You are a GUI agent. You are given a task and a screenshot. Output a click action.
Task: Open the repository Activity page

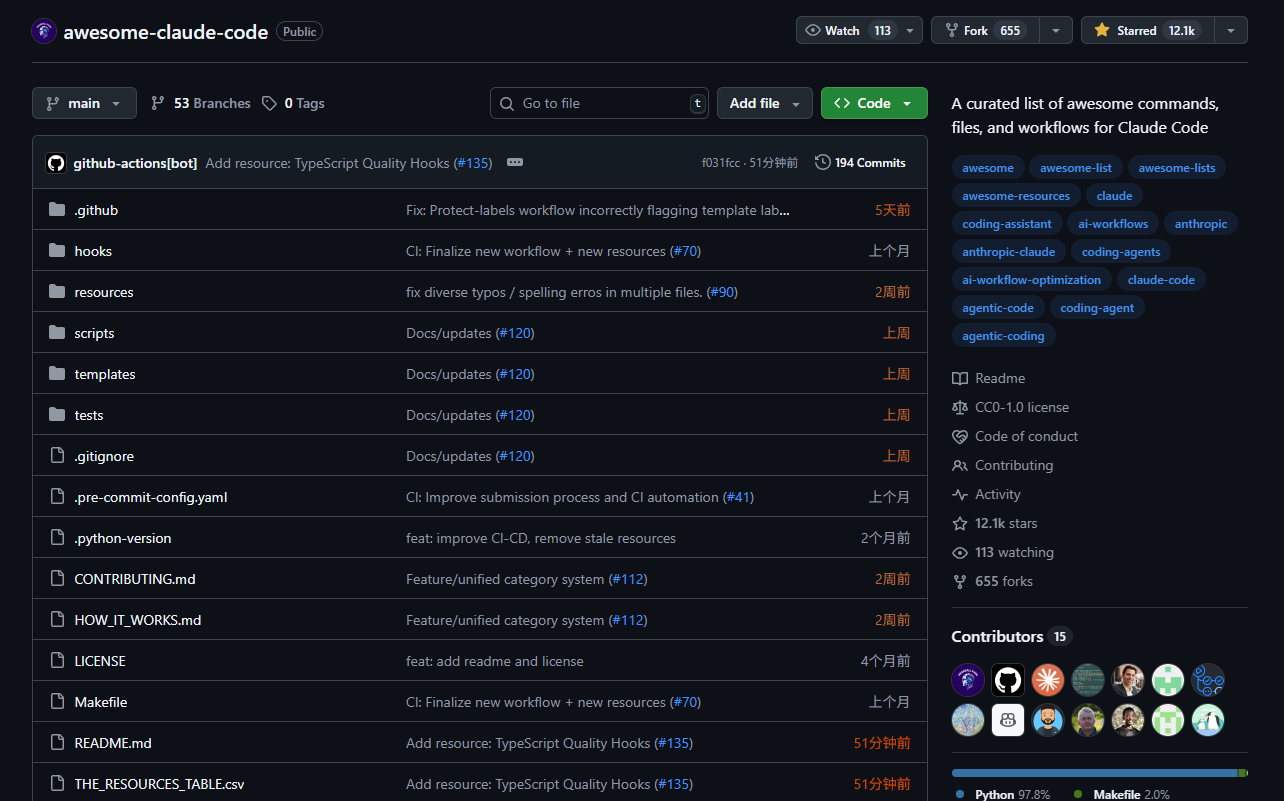tap(997, 494)
